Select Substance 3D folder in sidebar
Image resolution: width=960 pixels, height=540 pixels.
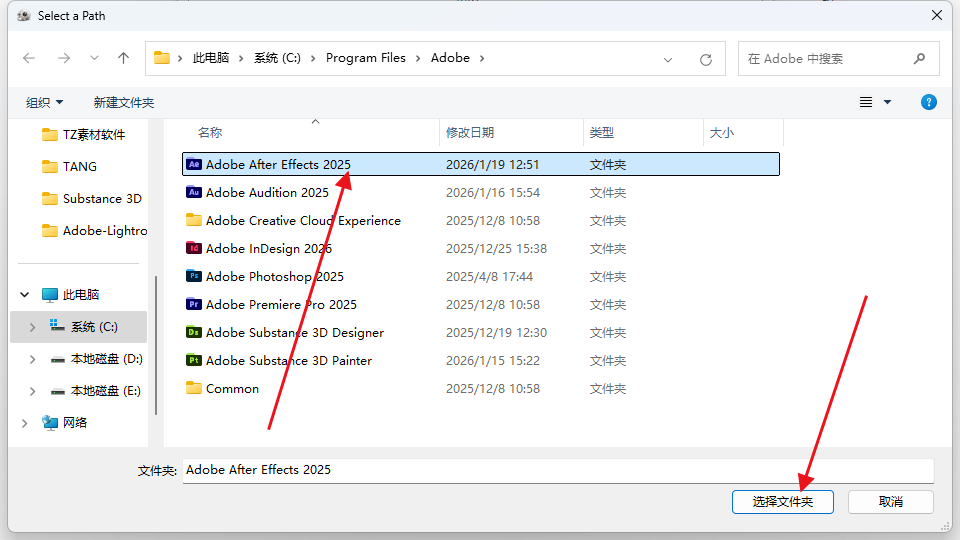click(92, 198)
